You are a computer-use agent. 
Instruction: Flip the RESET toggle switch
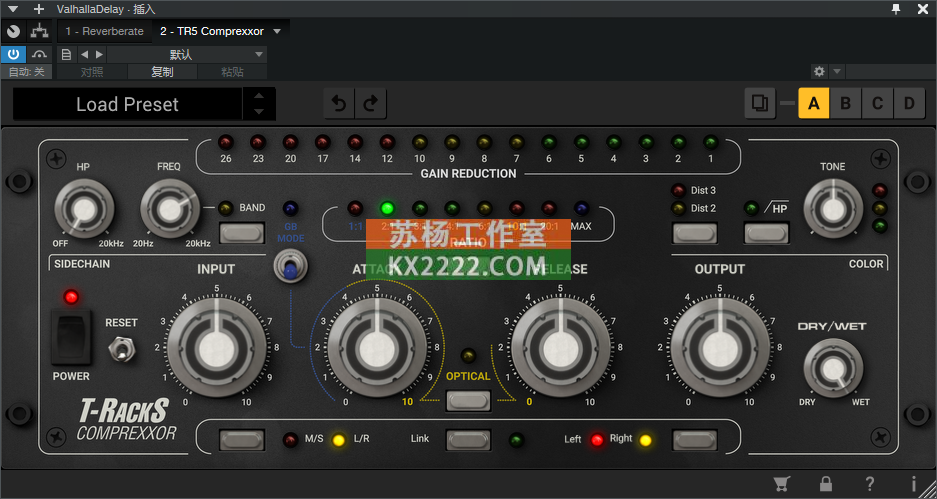tap(121, 350)
